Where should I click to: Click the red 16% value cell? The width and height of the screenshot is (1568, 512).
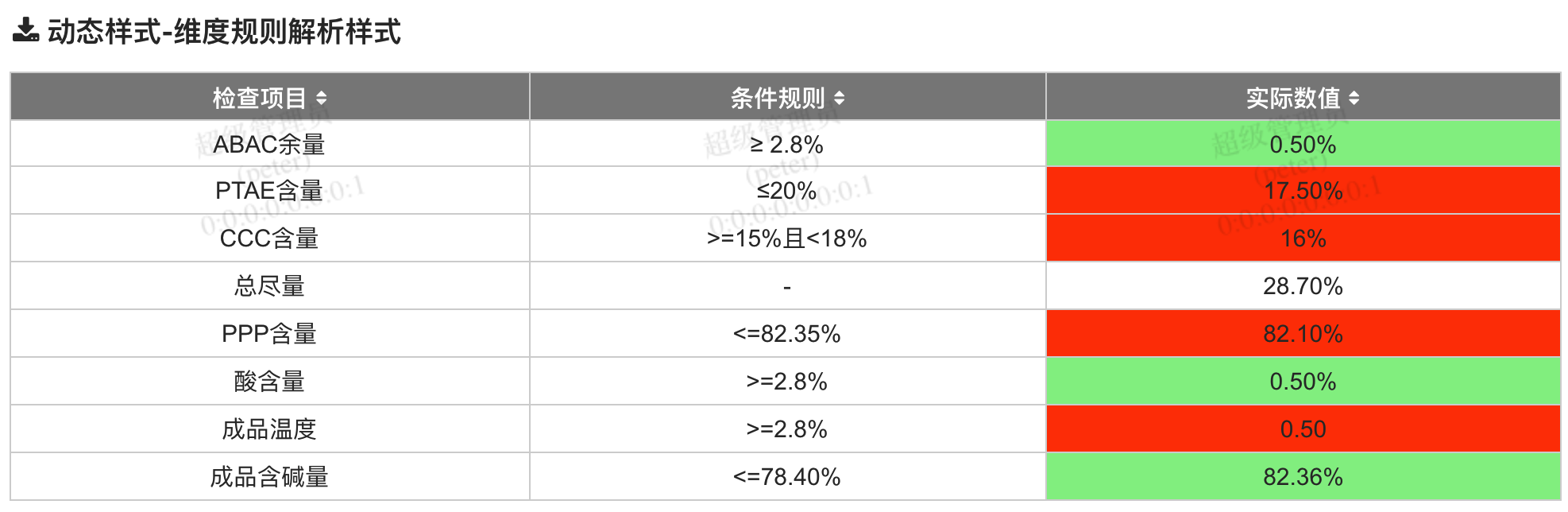point(1303,239)
